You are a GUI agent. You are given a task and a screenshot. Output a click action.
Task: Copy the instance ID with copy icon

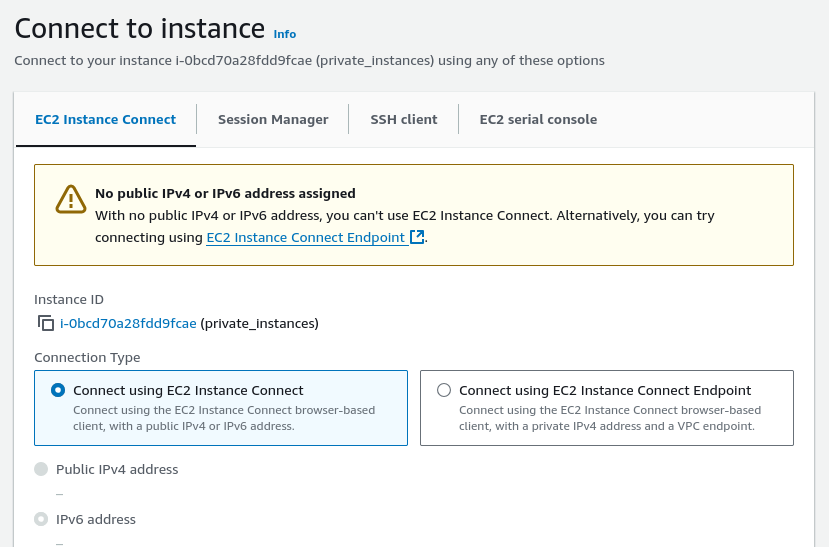45,323
